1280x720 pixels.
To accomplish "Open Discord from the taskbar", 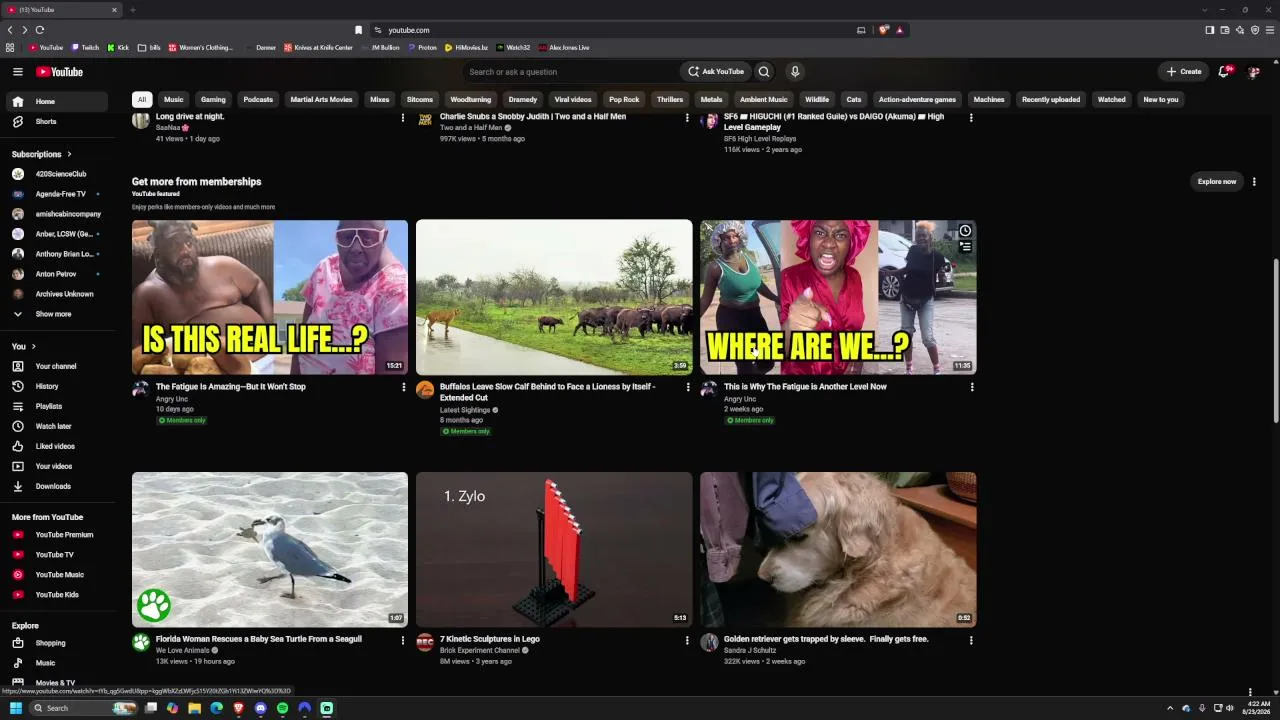I will point(261,708).
